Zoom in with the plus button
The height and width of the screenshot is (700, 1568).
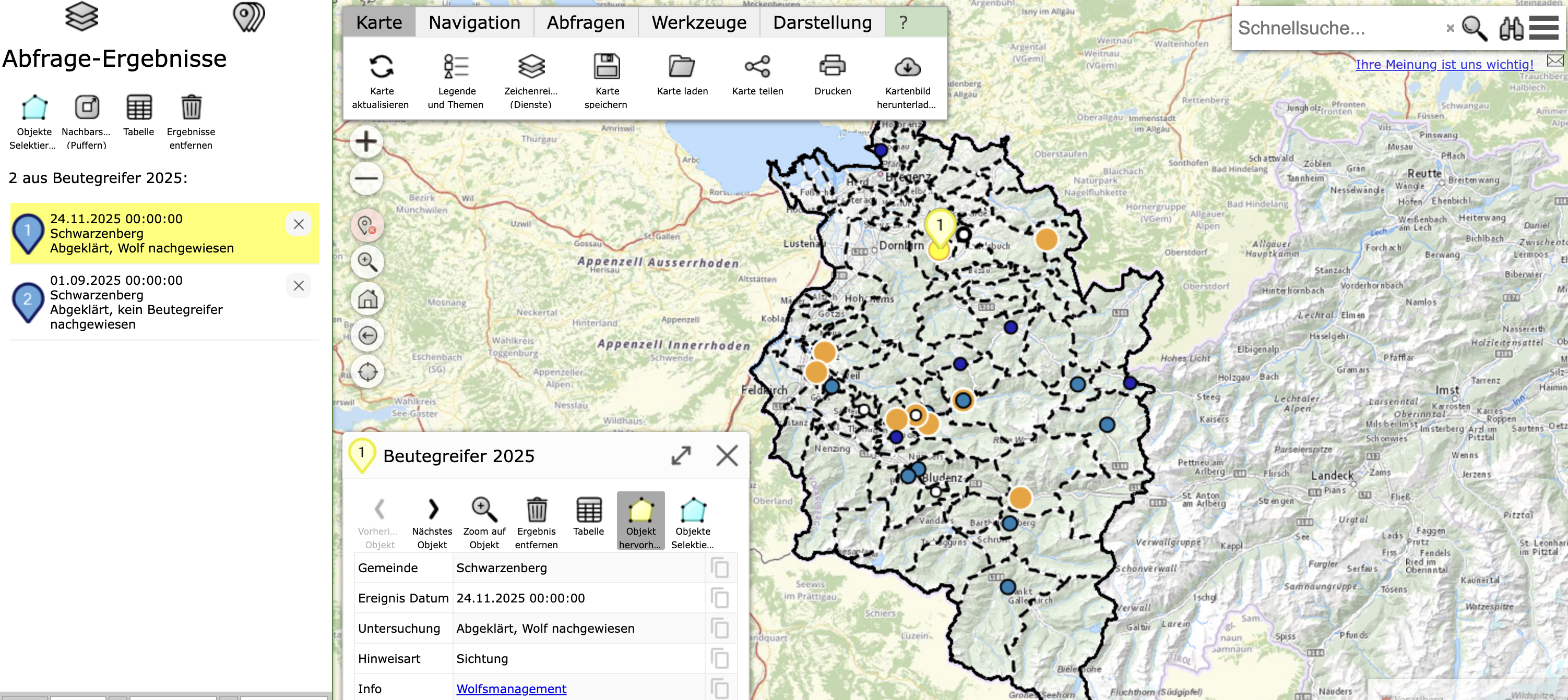click(x=366, y=142)
